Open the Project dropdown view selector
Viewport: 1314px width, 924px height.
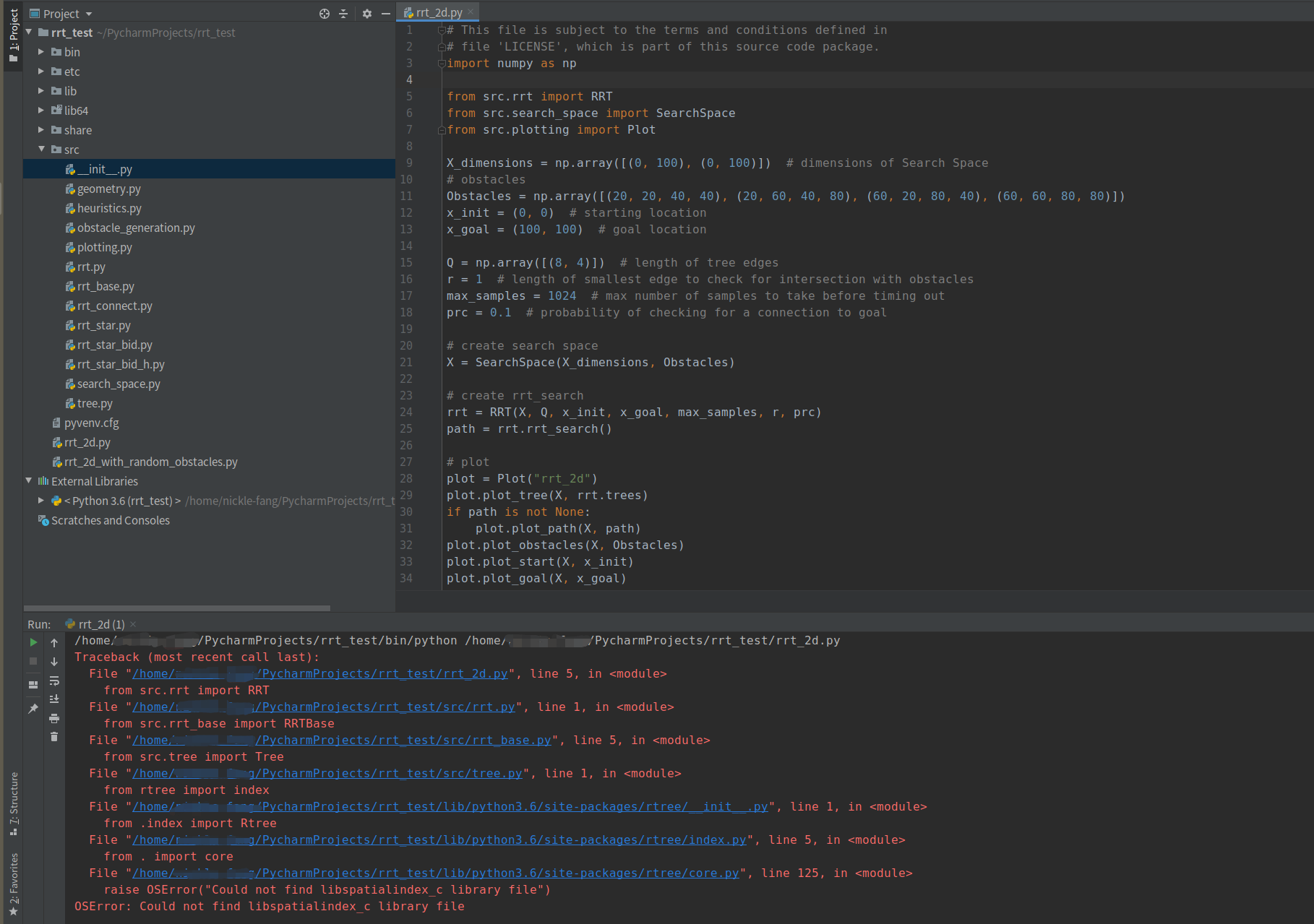(61, 14)
